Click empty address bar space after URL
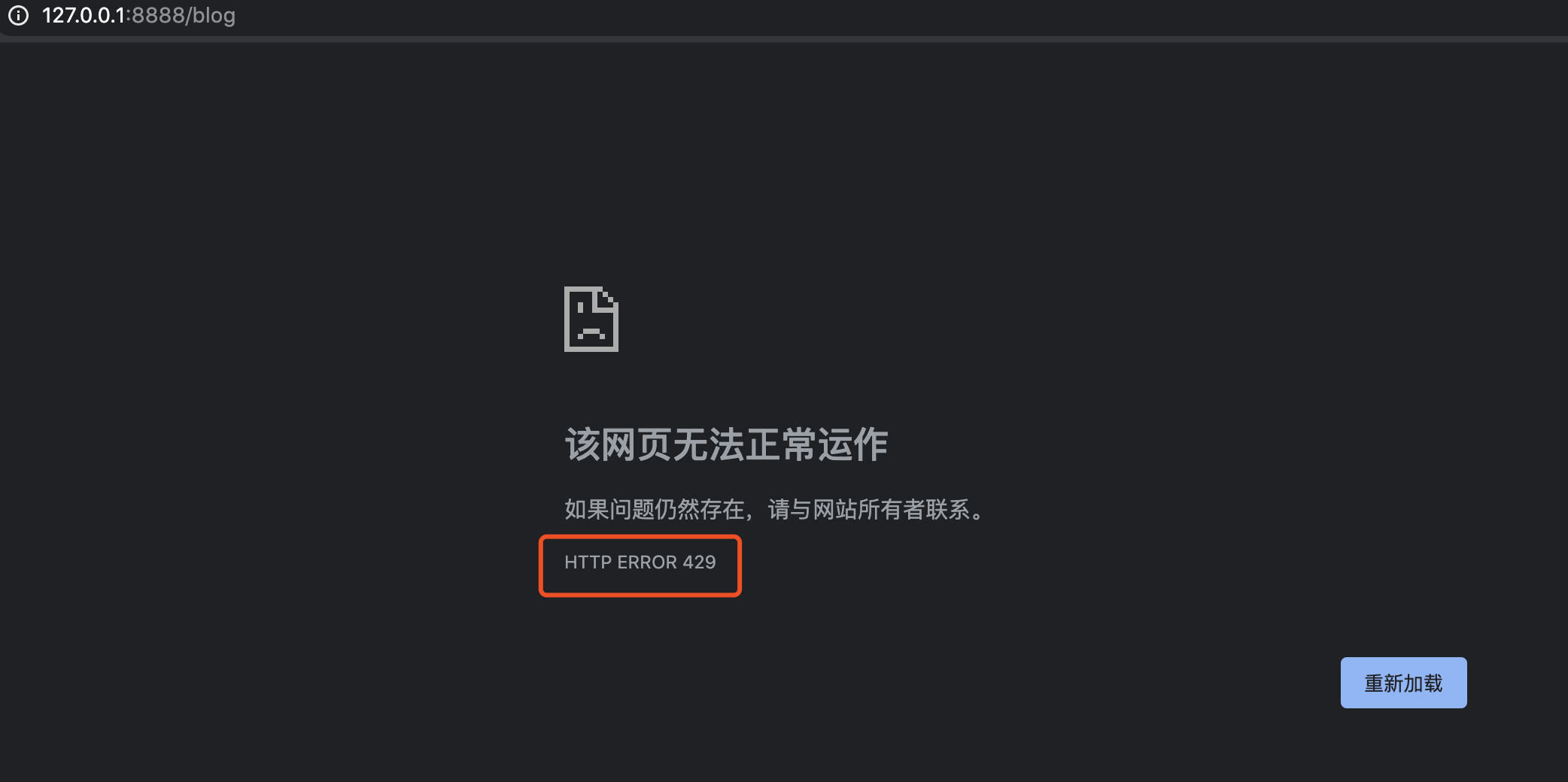 coord(903,15)
